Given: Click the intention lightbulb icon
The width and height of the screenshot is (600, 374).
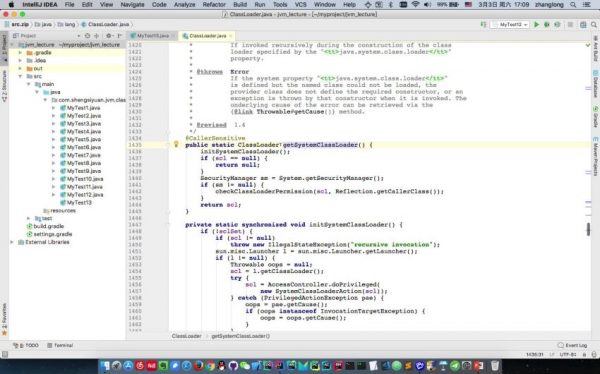Looking at the screenshot, I should coord(176,144).
